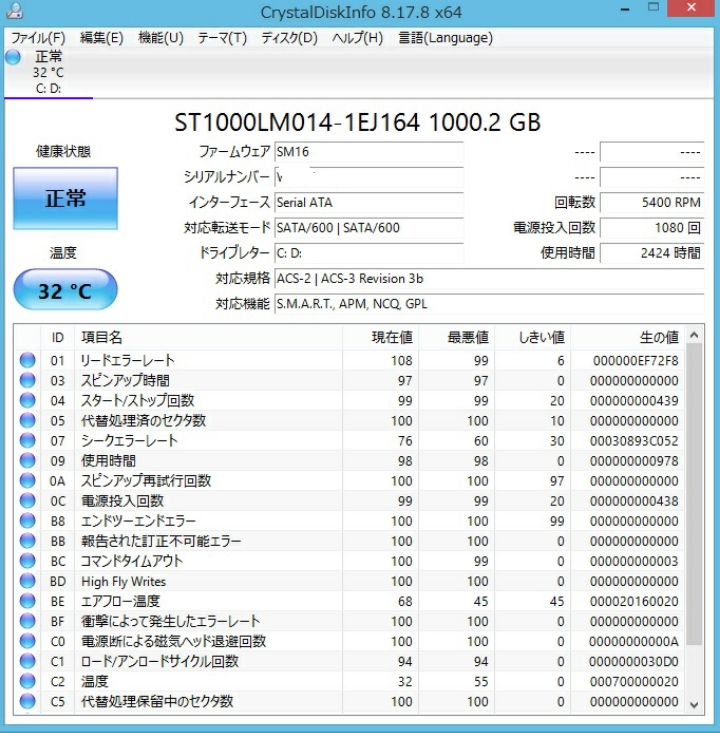The height and width of the screenshot is (733, 720).
Task: Click status circle for C2 温度 row
Action: (x=28, y=682)
